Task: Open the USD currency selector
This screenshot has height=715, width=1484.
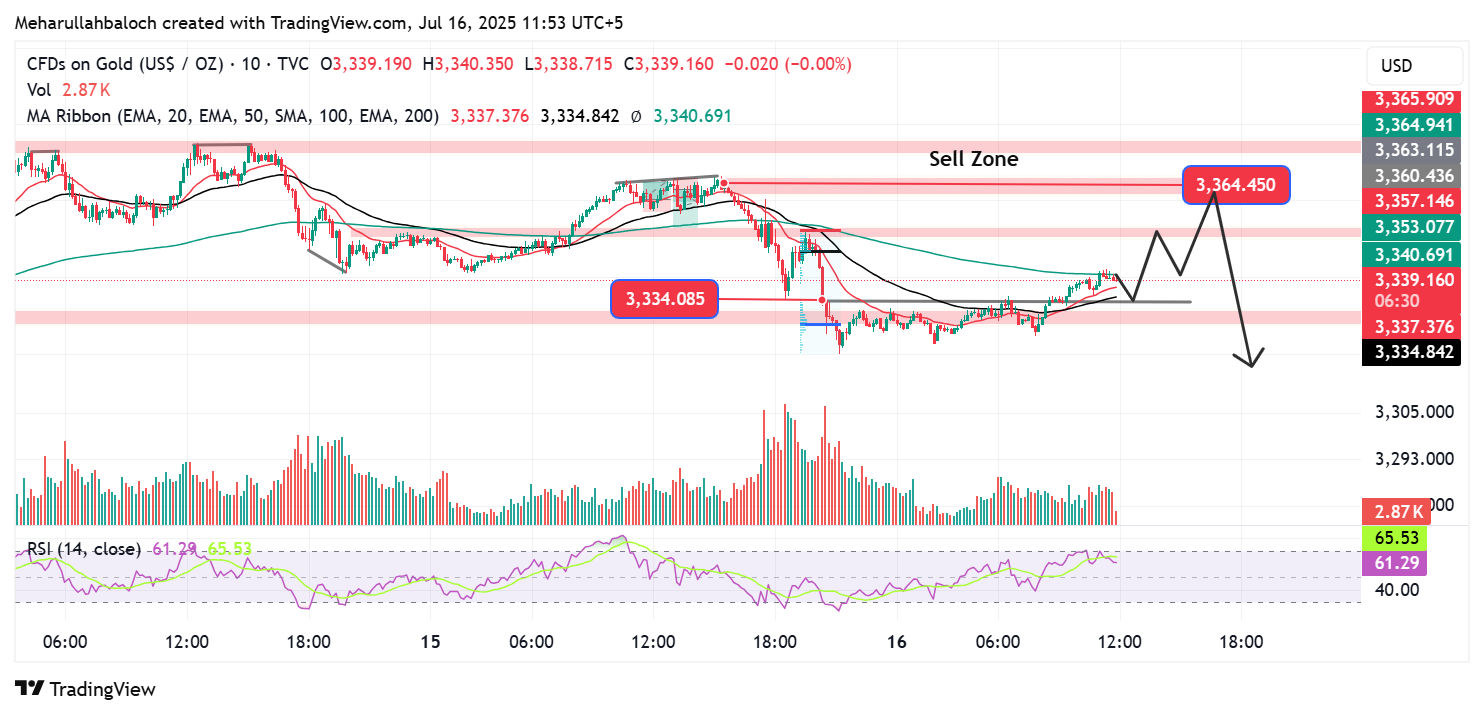Action: [x=1396, y=66]
